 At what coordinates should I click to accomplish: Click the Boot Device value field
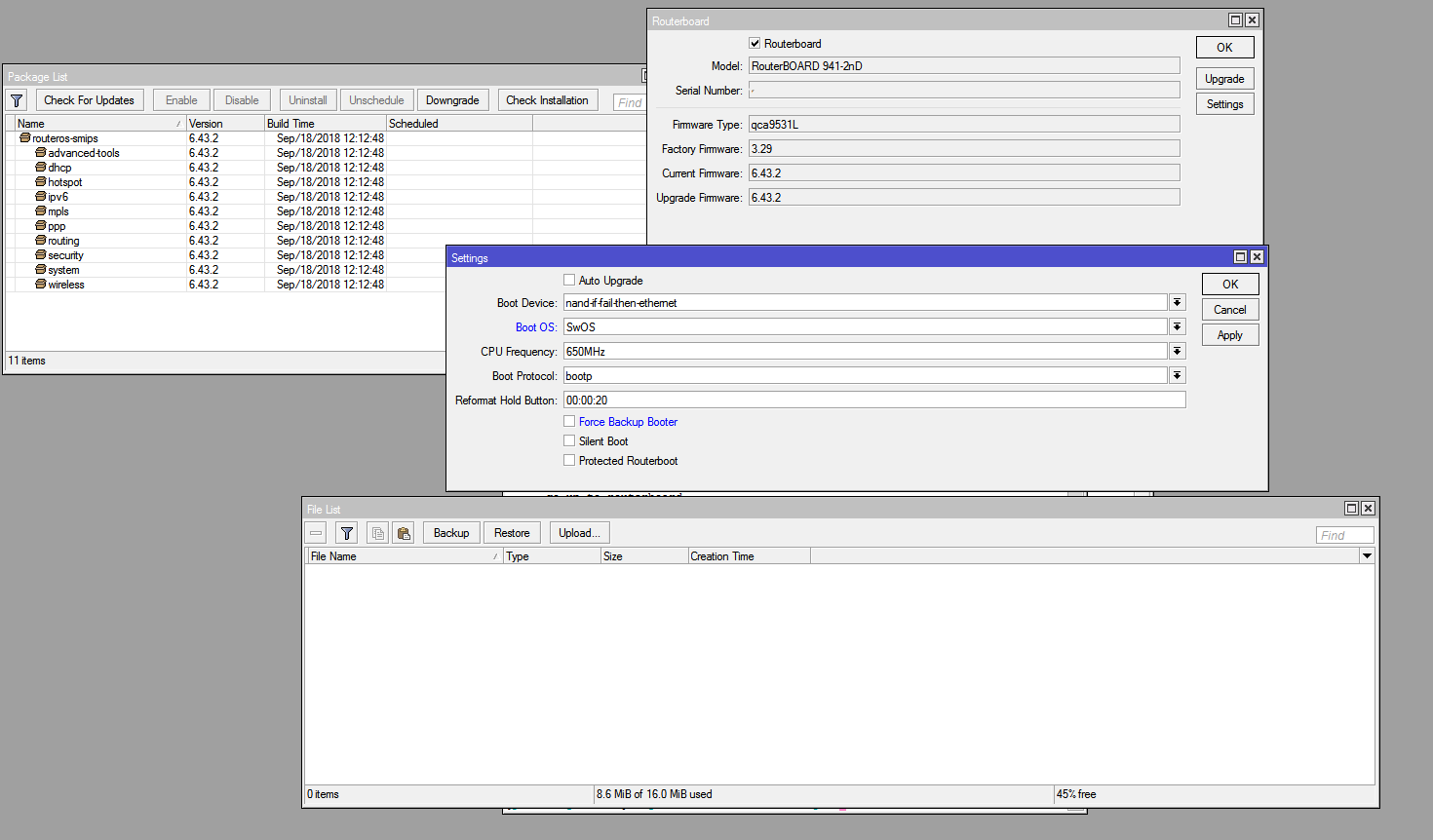click(x=866, y=303)
